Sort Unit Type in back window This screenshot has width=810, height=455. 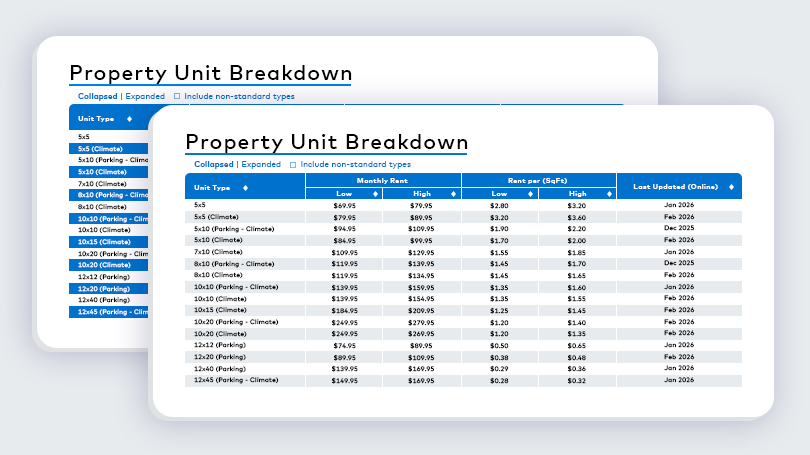(x=129, y=119)
